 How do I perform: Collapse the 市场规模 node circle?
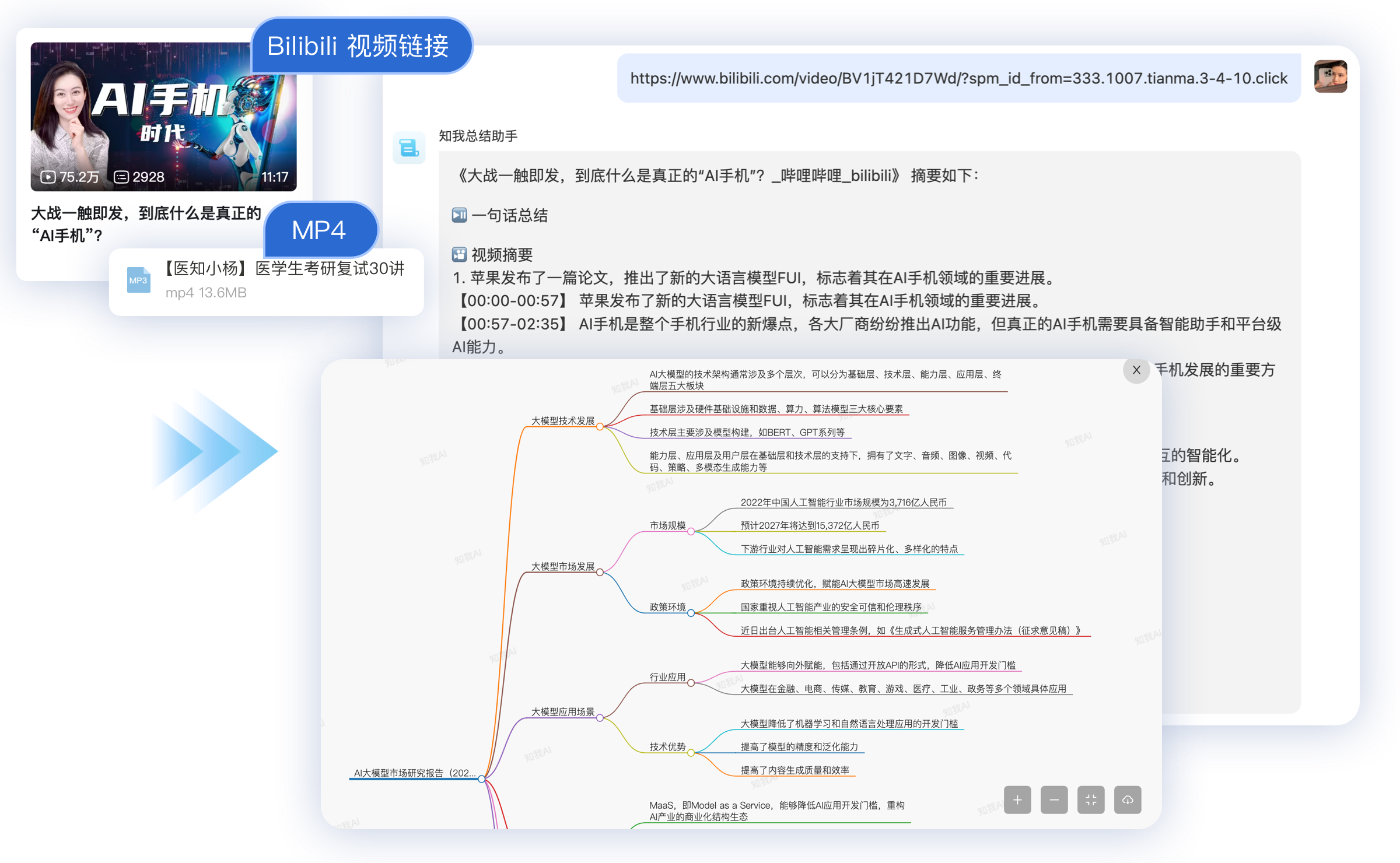tap(691, 531)
